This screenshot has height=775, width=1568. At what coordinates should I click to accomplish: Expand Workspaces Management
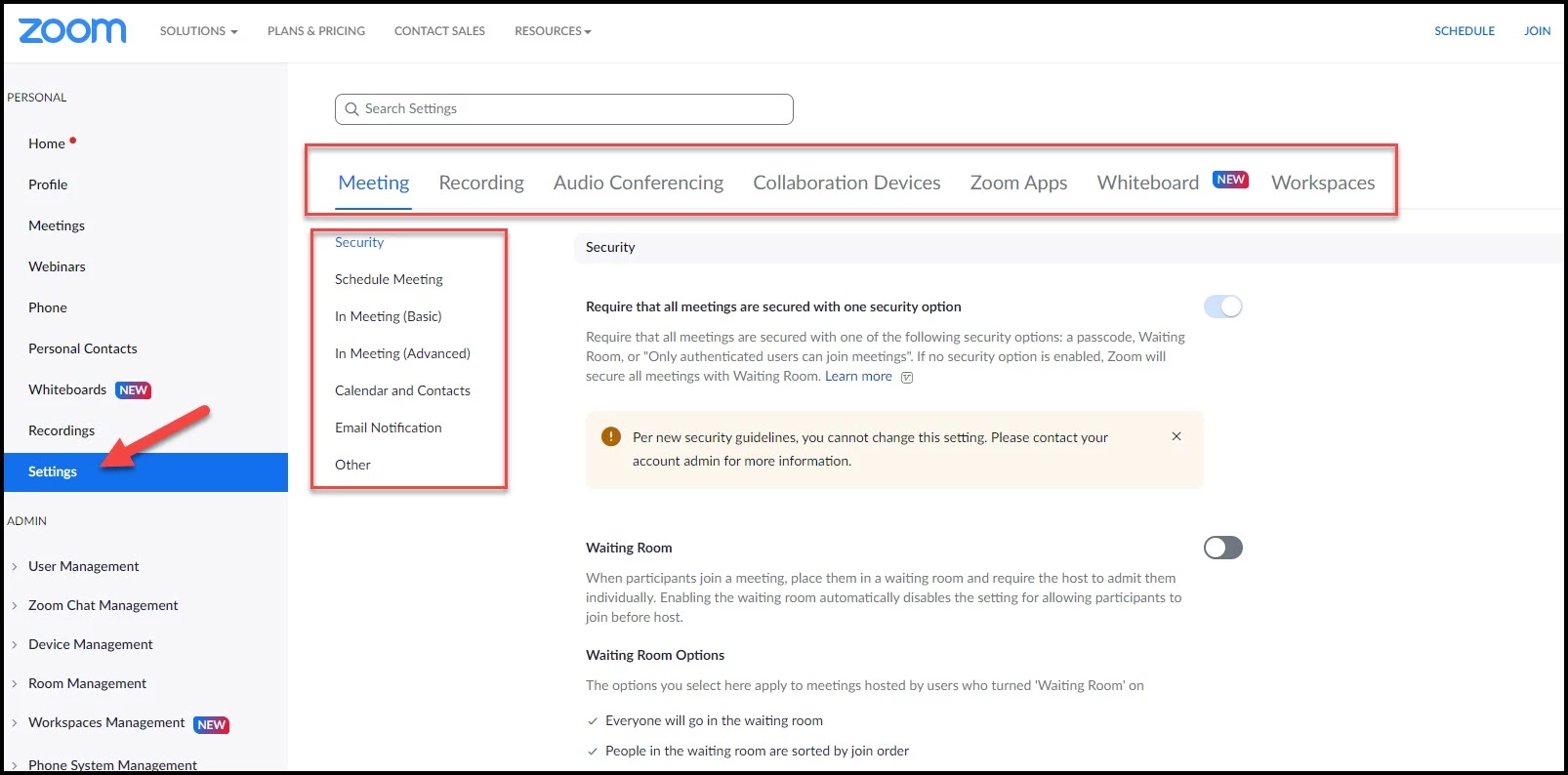click(15, 722)
